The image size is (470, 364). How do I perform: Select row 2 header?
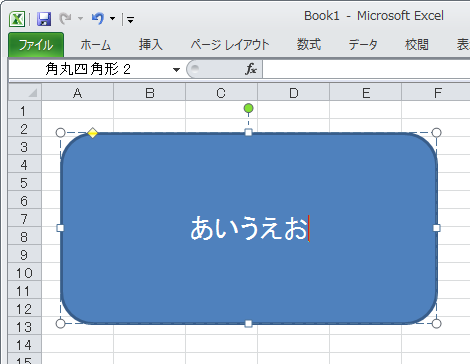pos(25,128)
